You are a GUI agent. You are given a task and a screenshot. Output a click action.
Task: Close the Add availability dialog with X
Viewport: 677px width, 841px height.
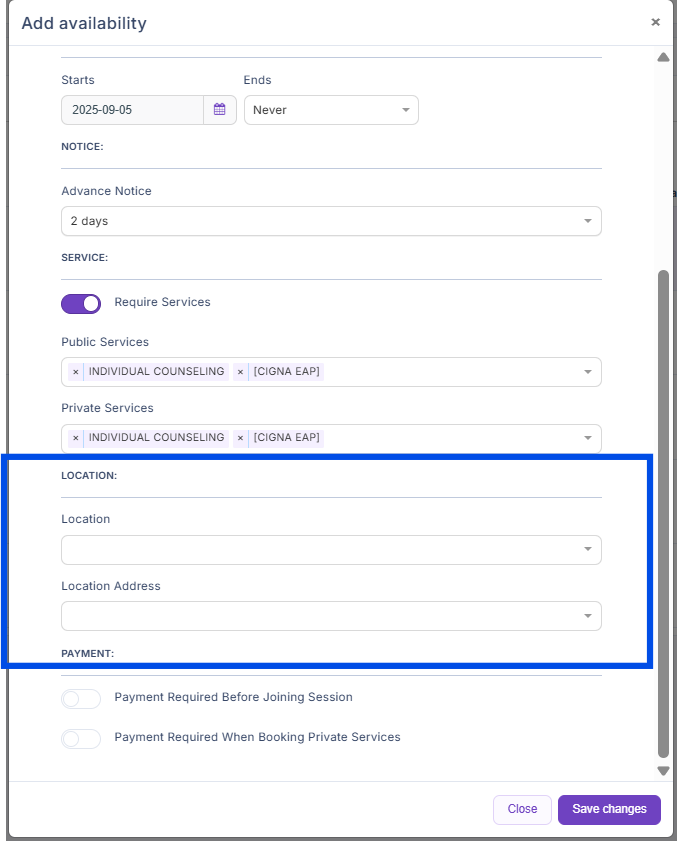point(655,22)
